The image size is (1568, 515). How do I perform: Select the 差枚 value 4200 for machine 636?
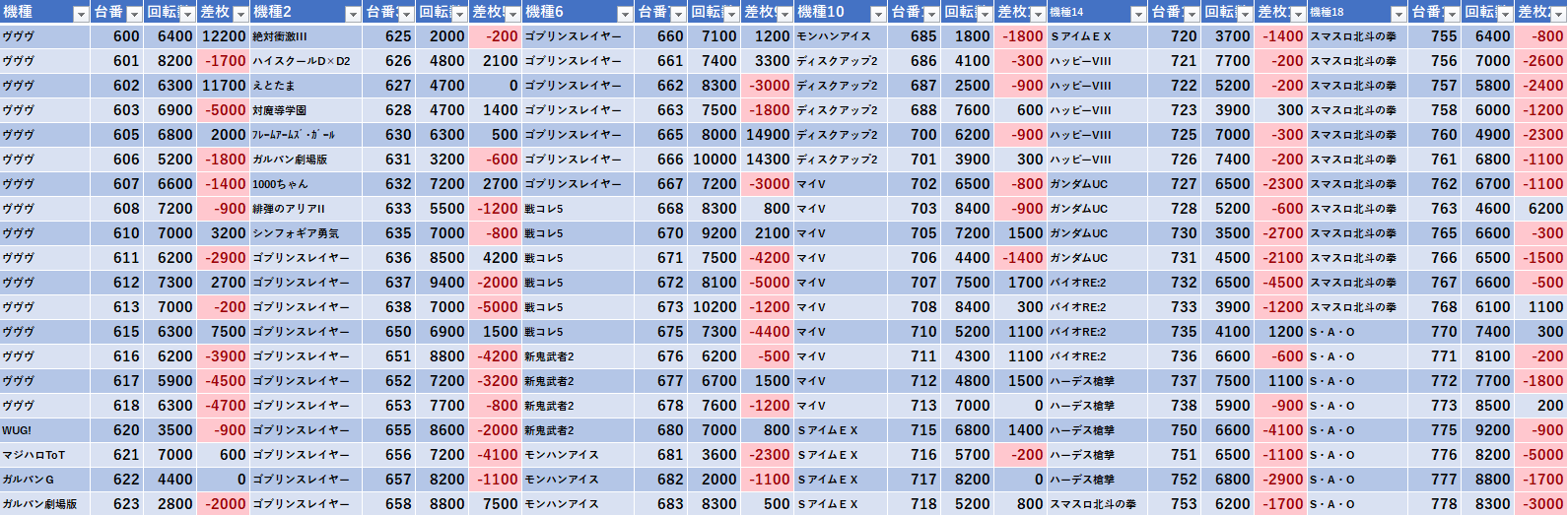coord(495,258)
